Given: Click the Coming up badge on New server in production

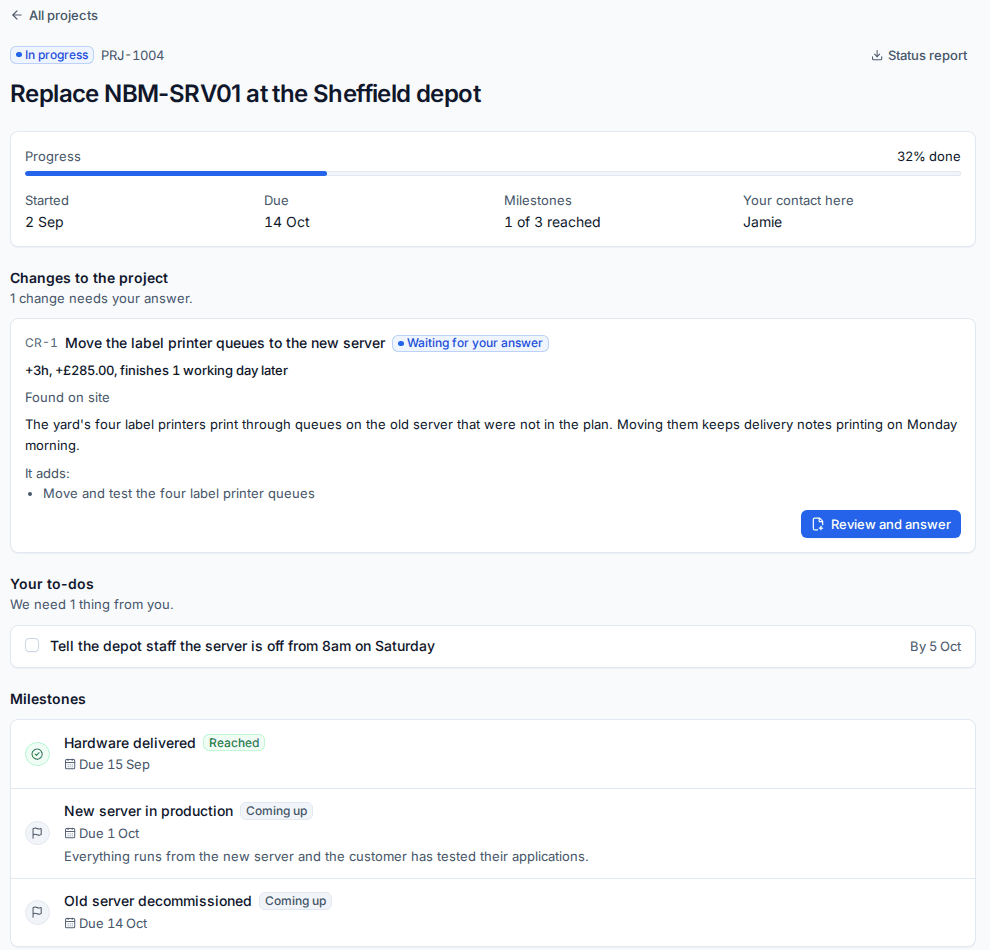Looking at the screenshot, I should pos(277,811).
